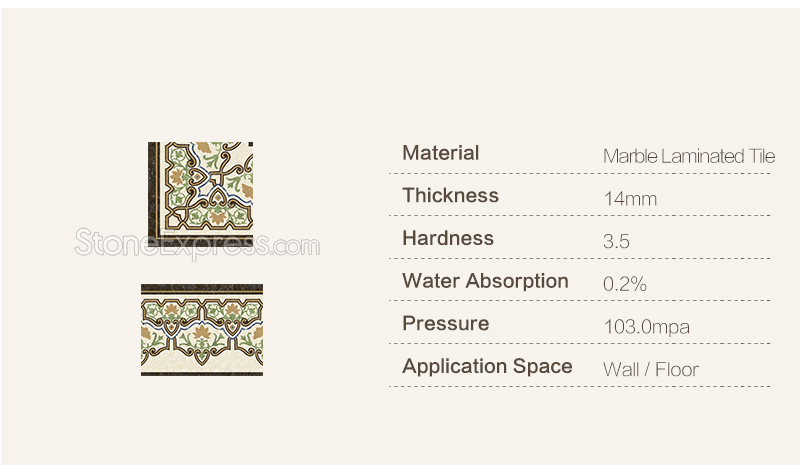Select the Thickness label
Image resolution: width=800 pixels, height=476 pixels.
[450, 195]
